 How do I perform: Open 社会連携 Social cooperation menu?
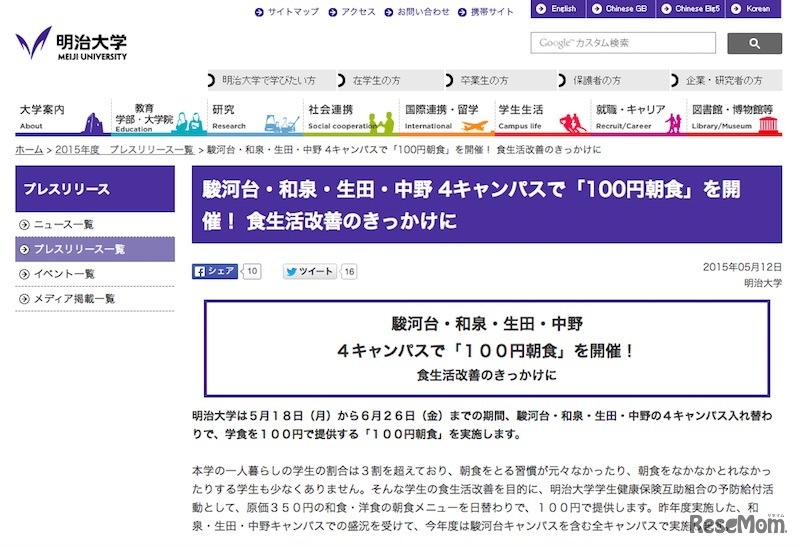351,117
